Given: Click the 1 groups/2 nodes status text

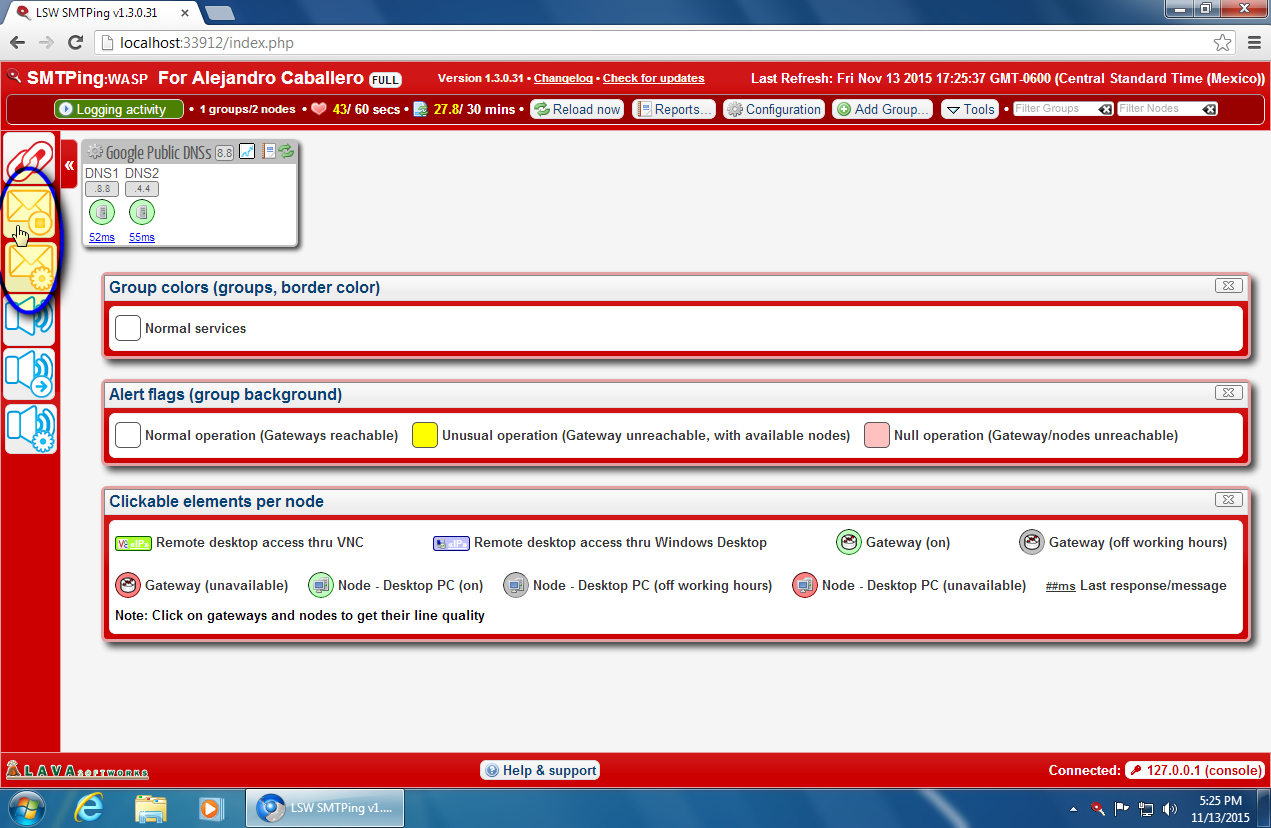Looking at the screenshot, I should click(247, 109).
